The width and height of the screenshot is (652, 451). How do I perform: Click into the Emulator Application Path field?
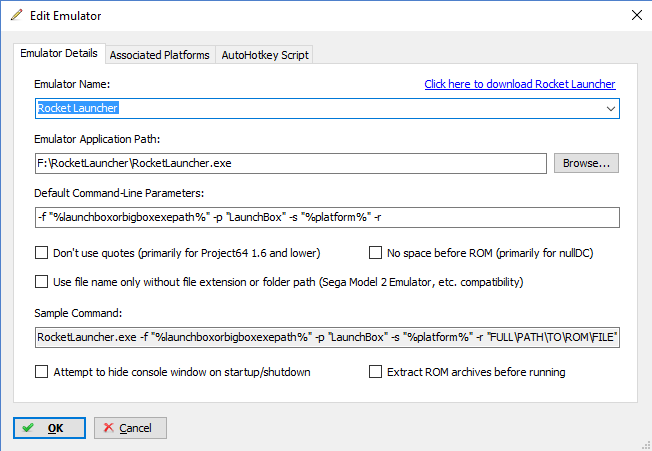290,163
